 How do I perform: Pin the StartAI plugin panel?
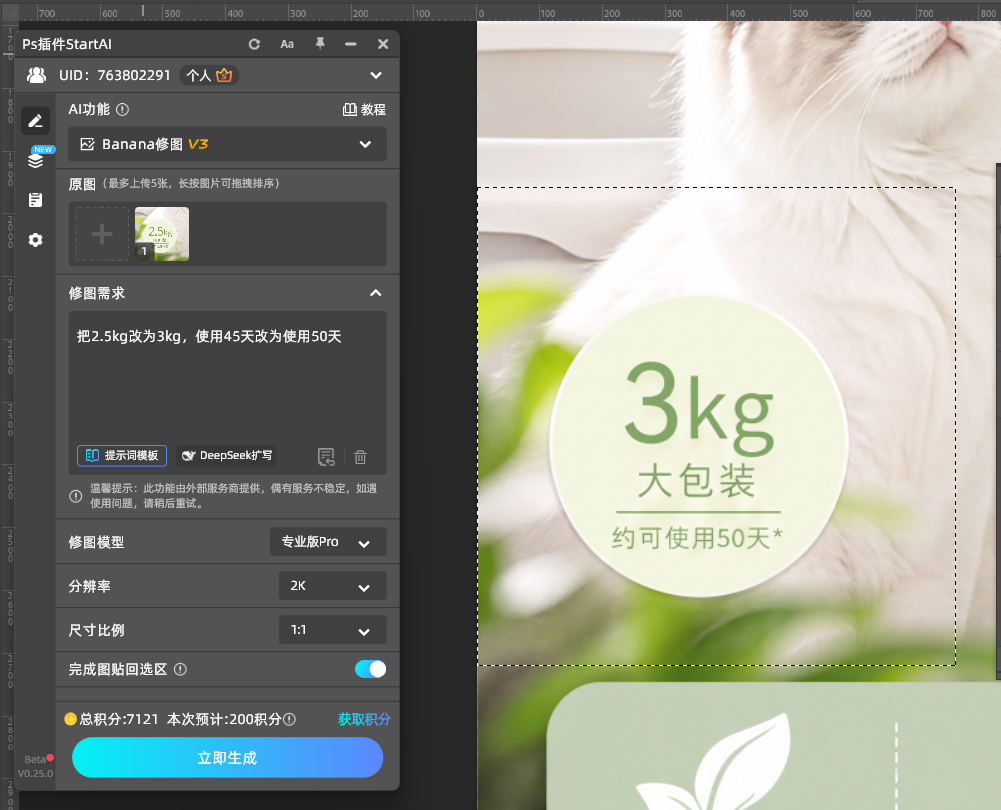320,43
